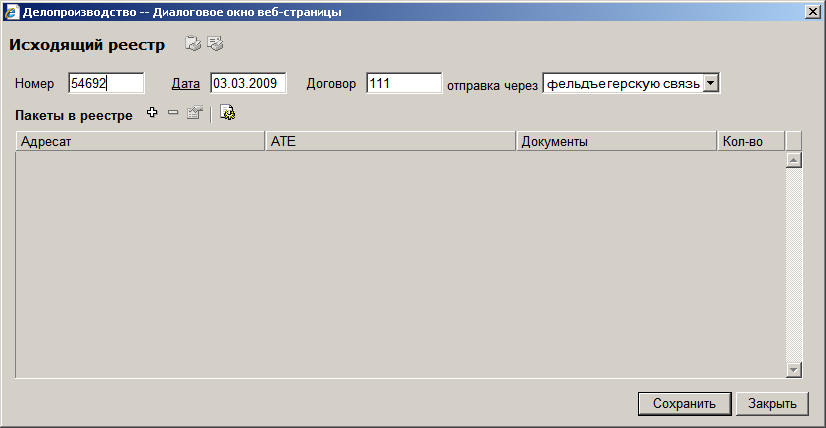
Task: Focus the Номер field containing 54692
Action: click(106, 83)
